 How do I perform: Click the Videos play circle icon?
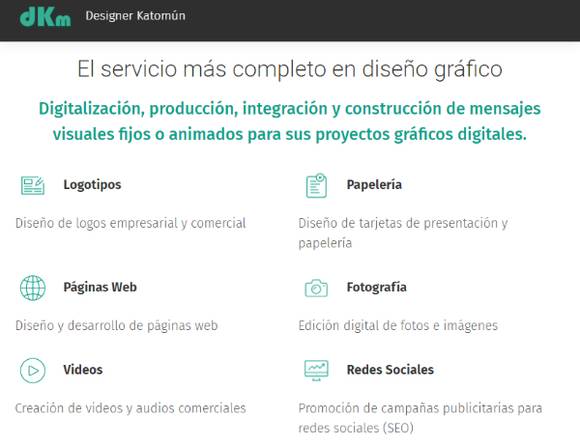pyautogui.click(x=33, y=370)
